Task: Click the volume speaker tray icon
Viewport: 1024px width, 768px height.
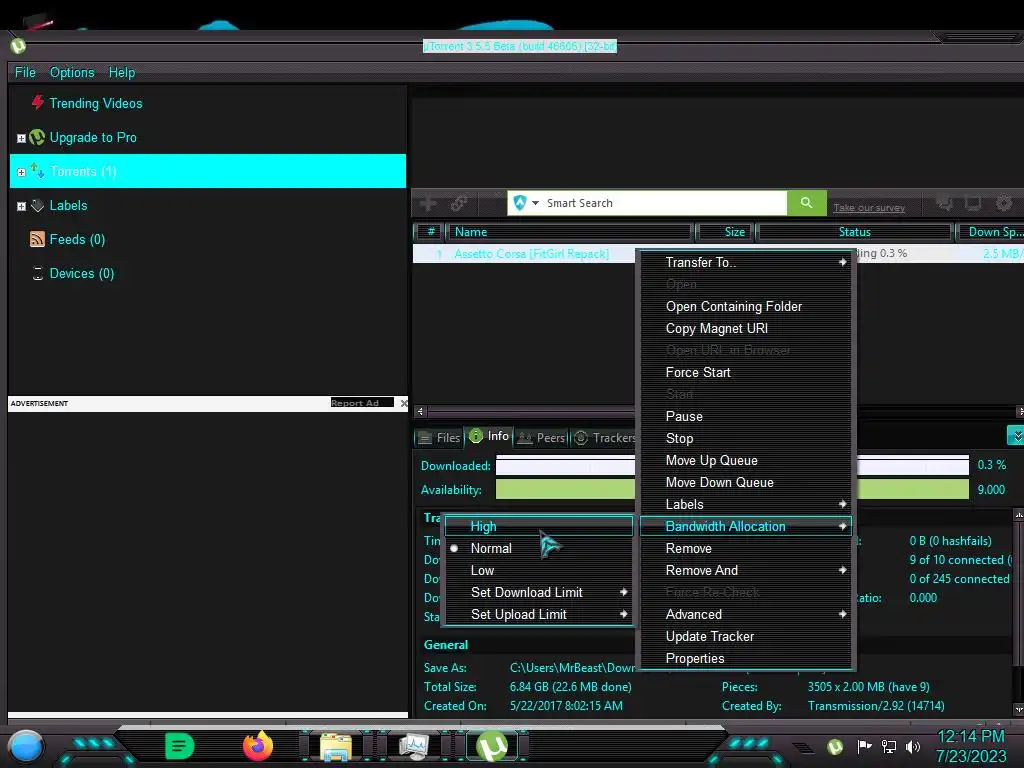Action: (913, 746)
